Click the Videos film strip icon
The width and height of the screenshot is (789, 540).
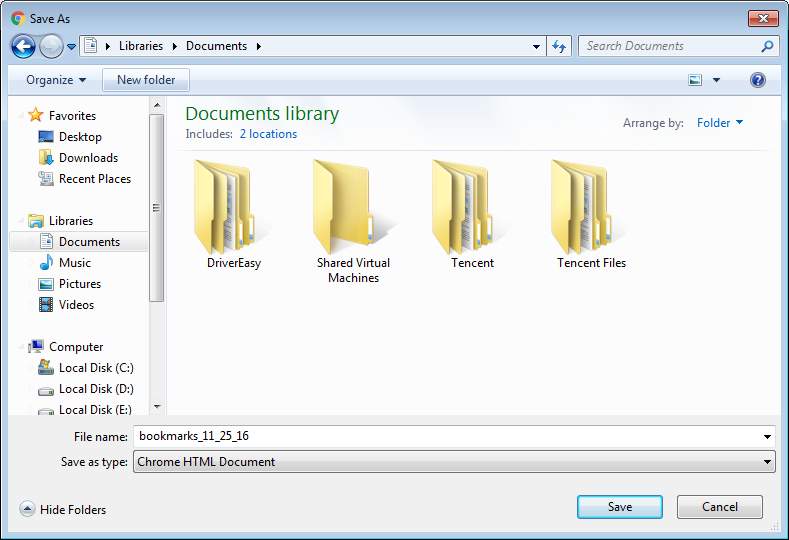(x=46, y=305)
